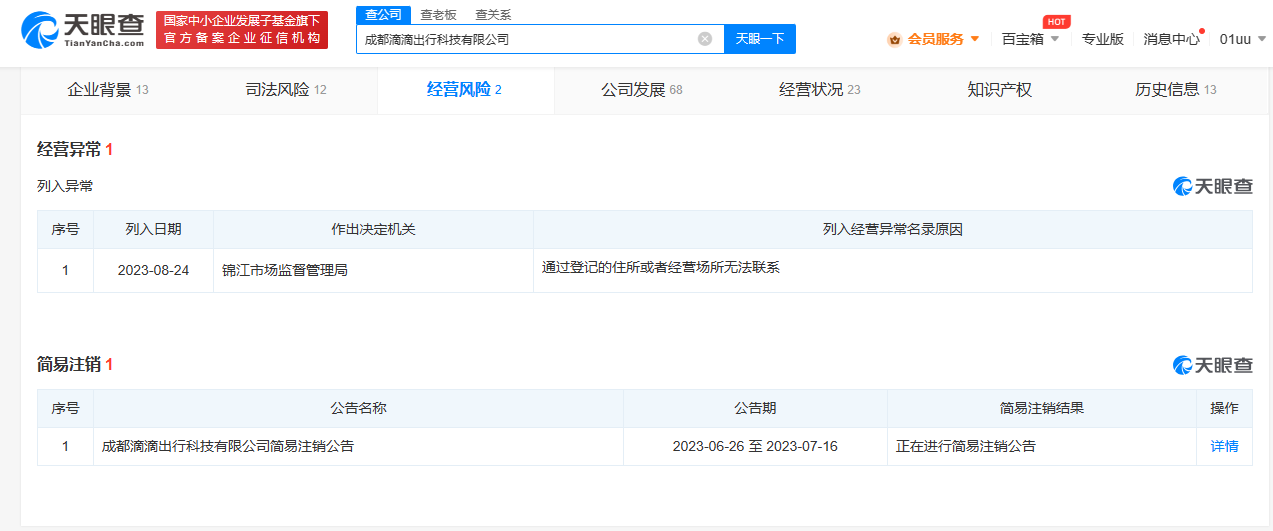The height and width of the screenshot is (531, 1273).
Task: Switch to the 查老板 search tab
Action: coord(436,15)
